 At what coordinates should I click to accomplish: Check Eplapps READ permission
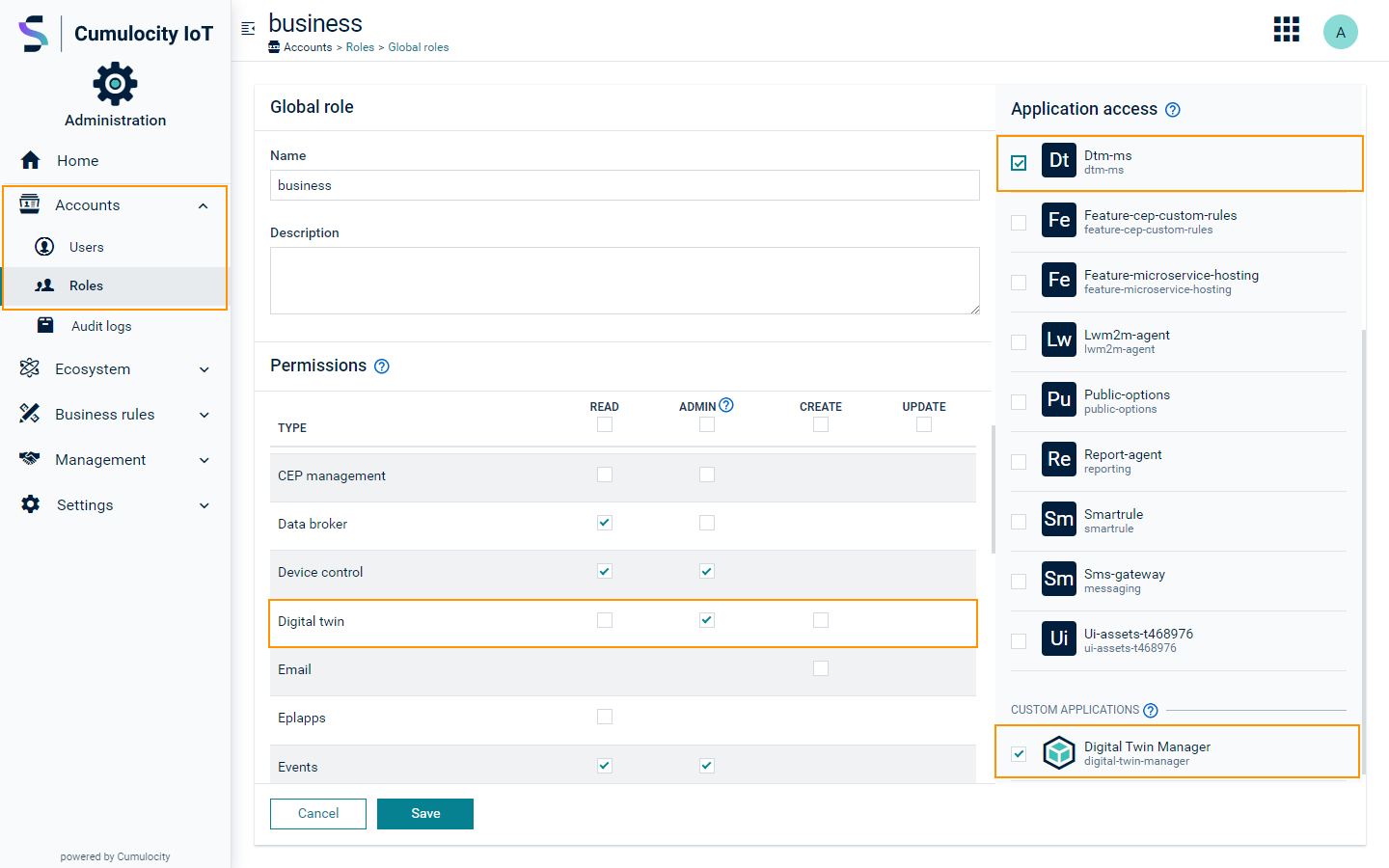click(x=605, y=717)
